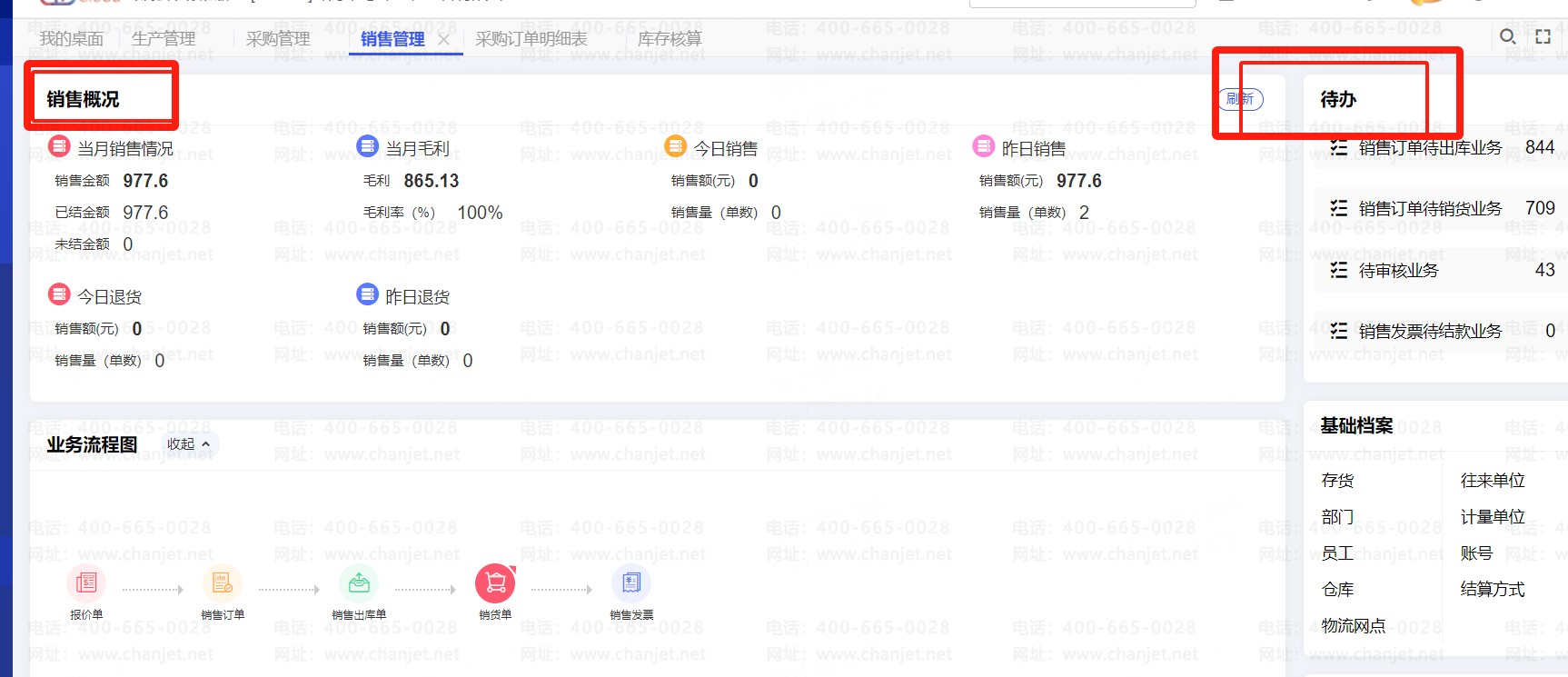Open the red 销货单 cart icon
The height and width of the screenshot is (677, 1568).
pyautogui.click(x=495, y=582)
